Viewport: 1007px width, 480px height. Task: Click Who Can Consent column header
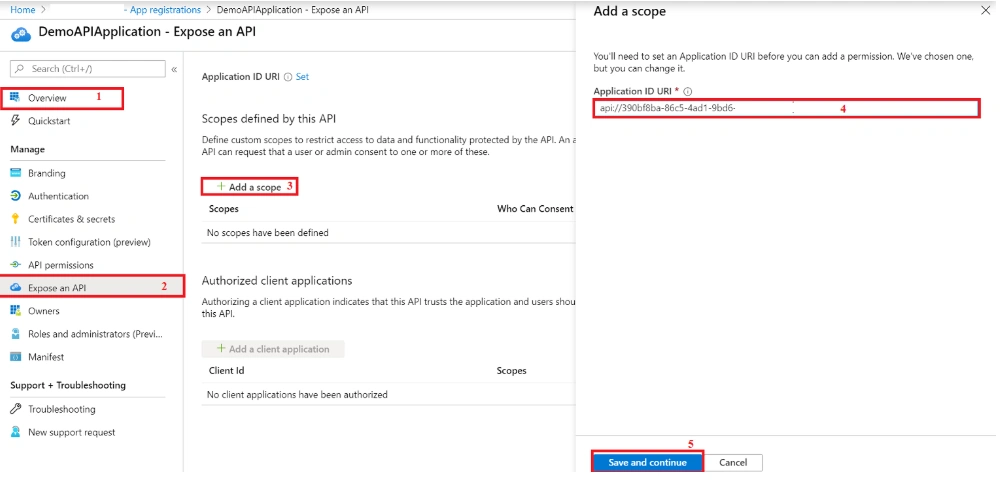point(535,209)
